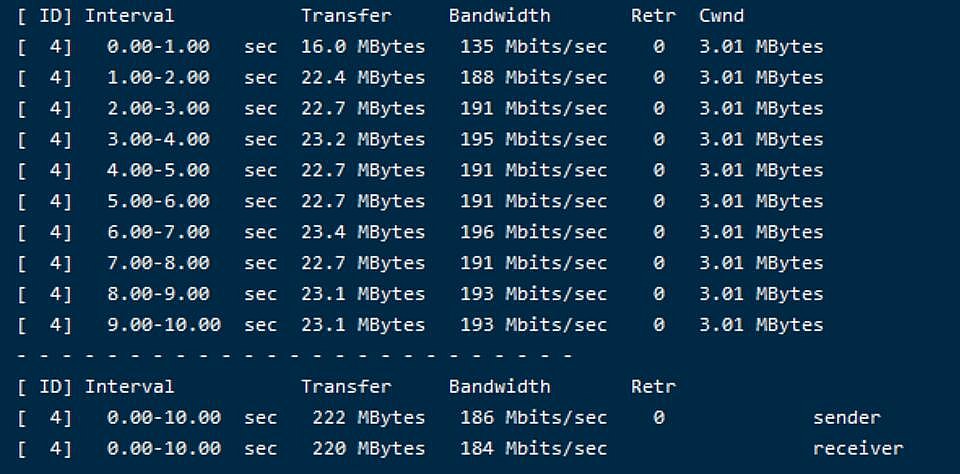Select the 0.00-1.00 interval text

(x=158, y=47)
